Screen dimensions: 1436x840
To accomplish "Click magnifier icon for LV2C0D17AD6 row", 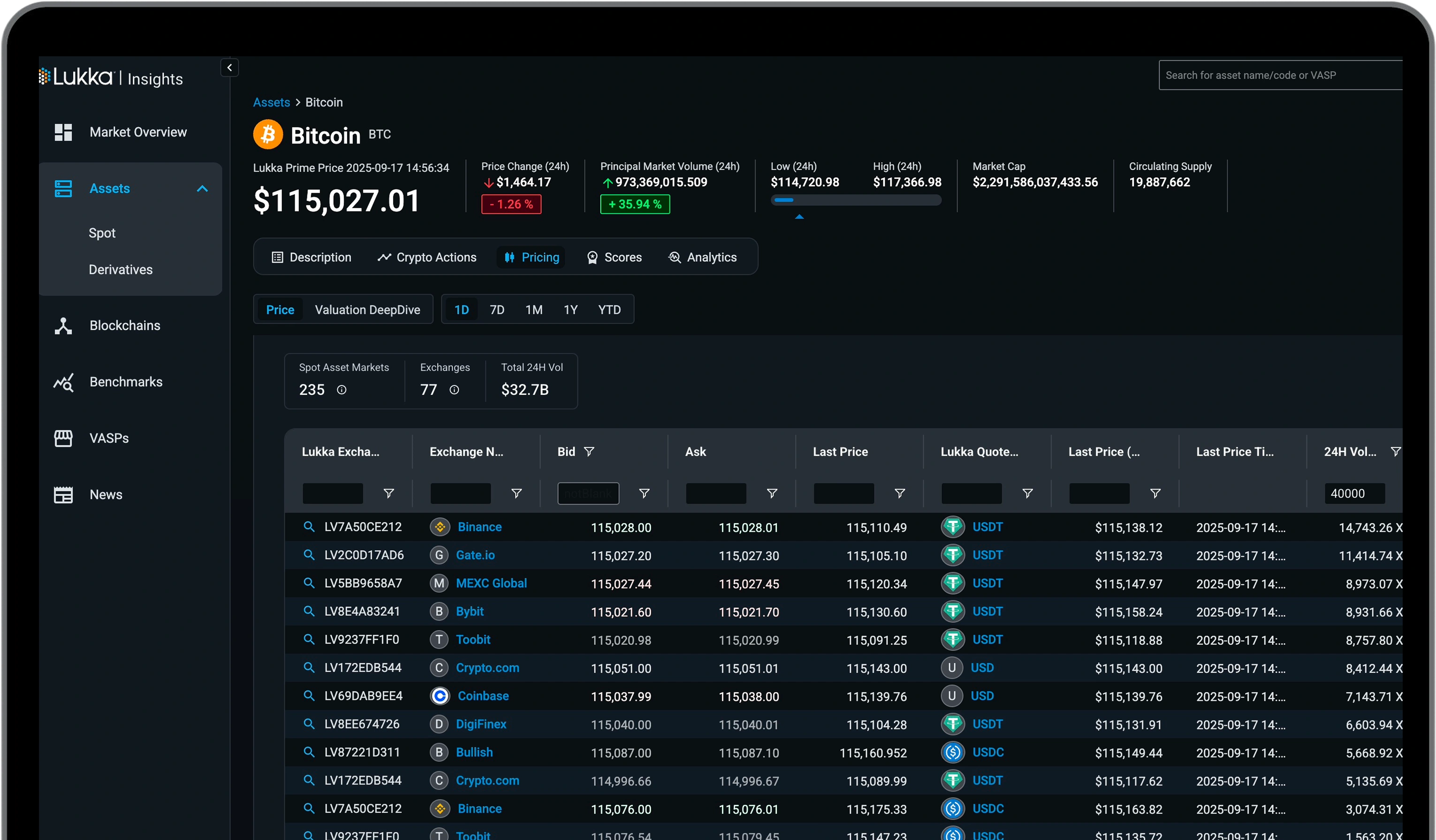I will coord(309,554).
